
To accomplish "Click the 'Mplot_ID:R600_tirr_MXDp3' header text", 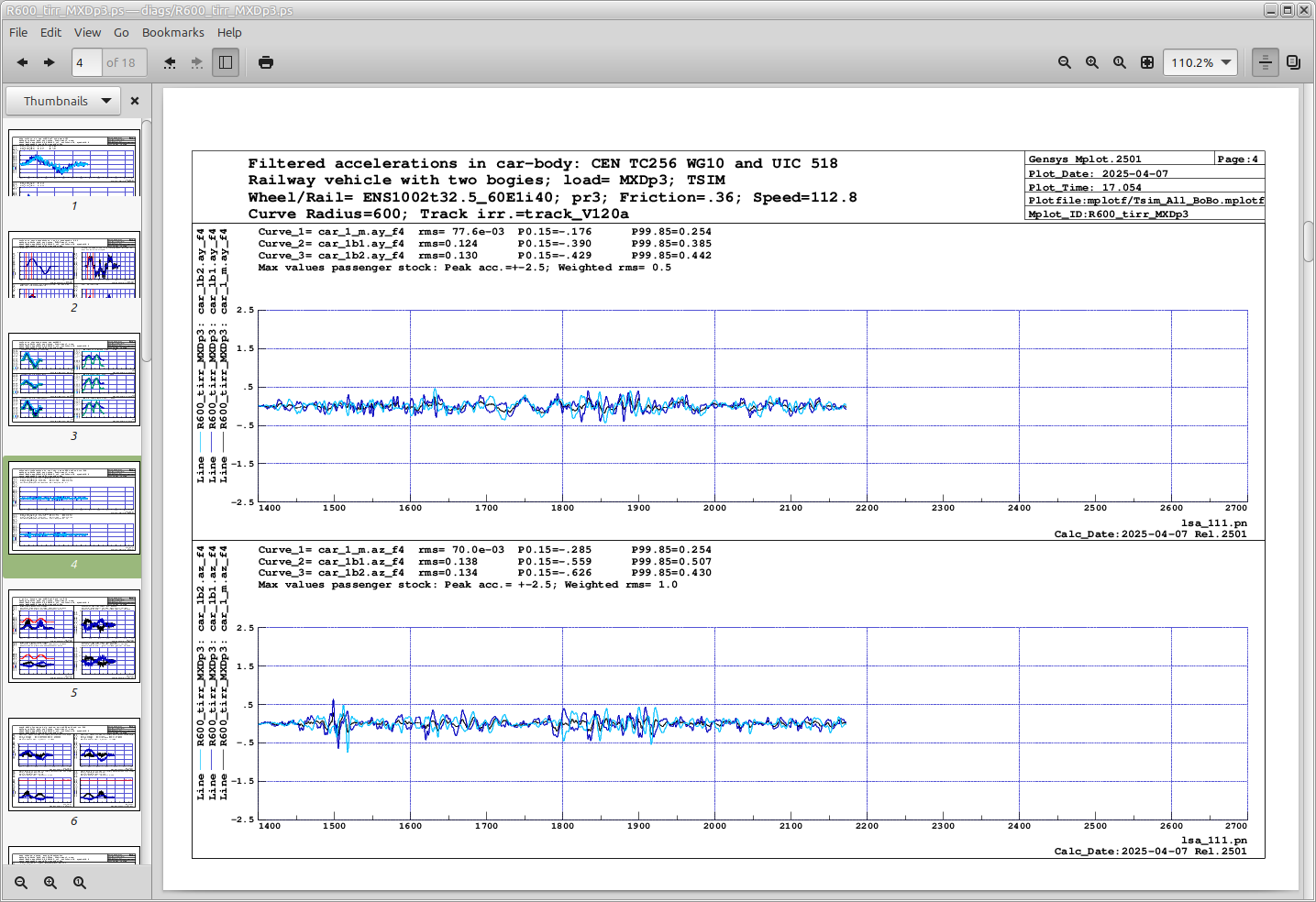I will click(x=1108, y=214).
